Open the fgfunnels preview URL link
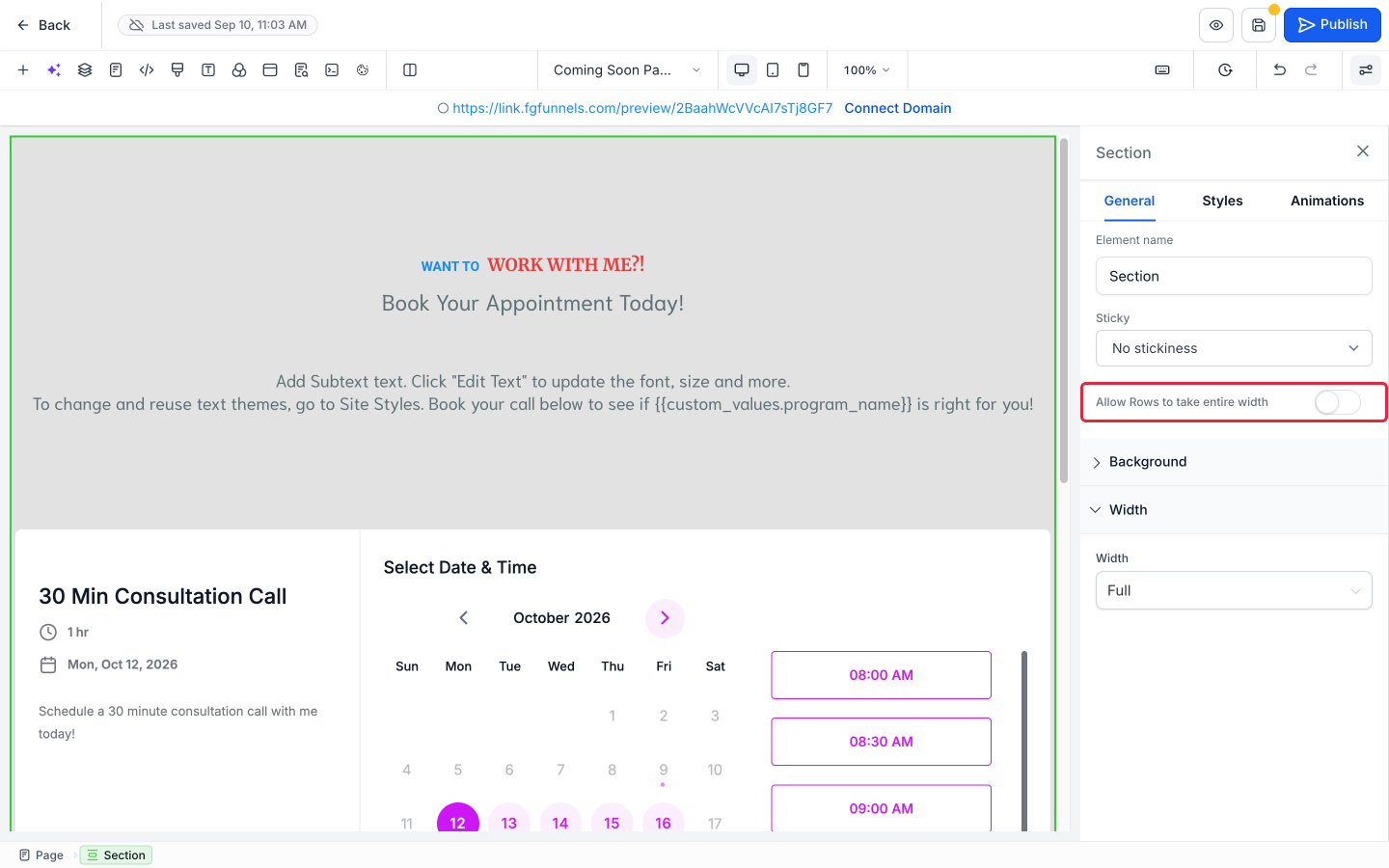Viewport: 1389px width, 868px height. click(642, 108)
